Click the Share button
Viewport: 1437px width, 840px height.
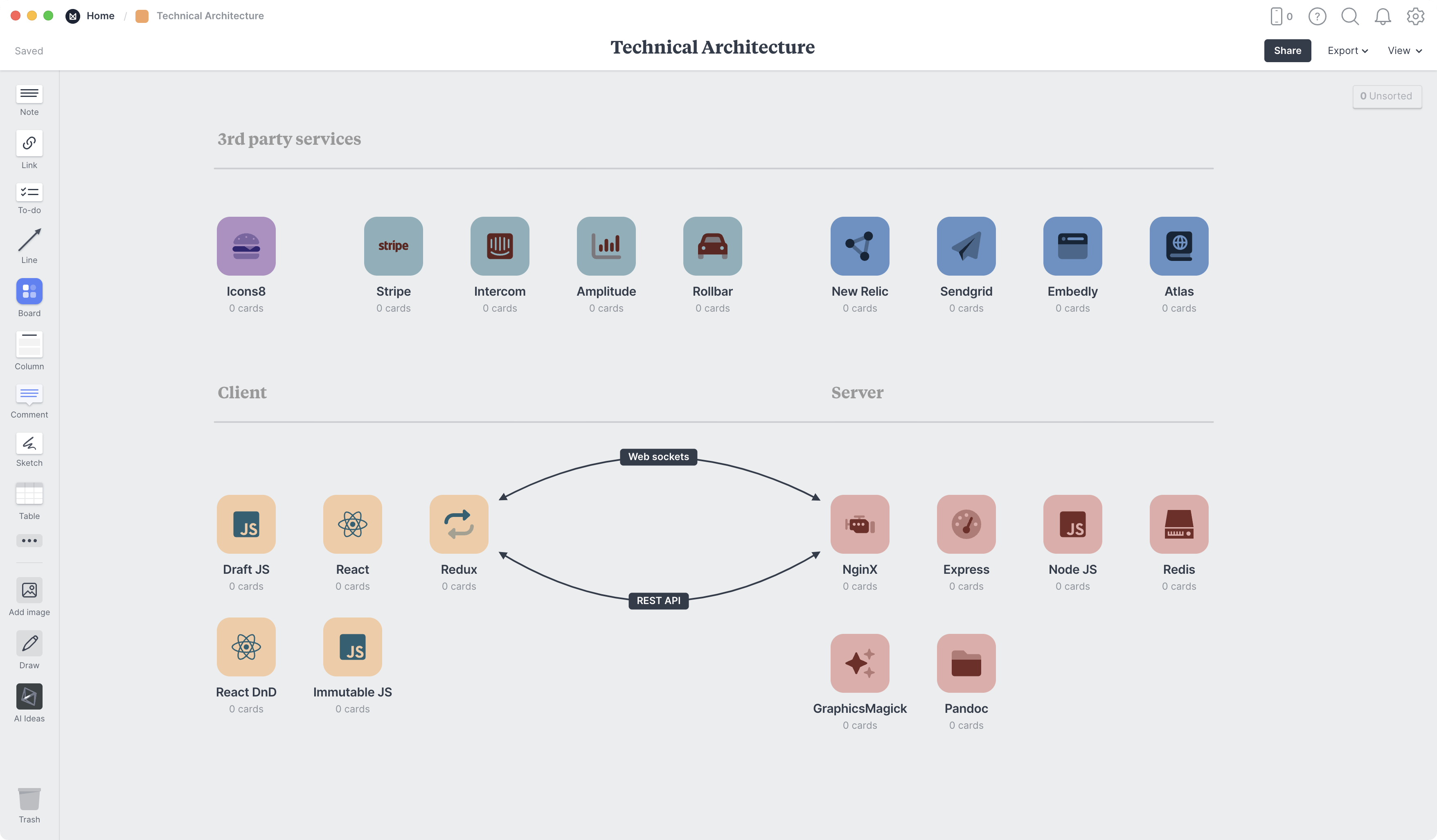point(1287,50)
